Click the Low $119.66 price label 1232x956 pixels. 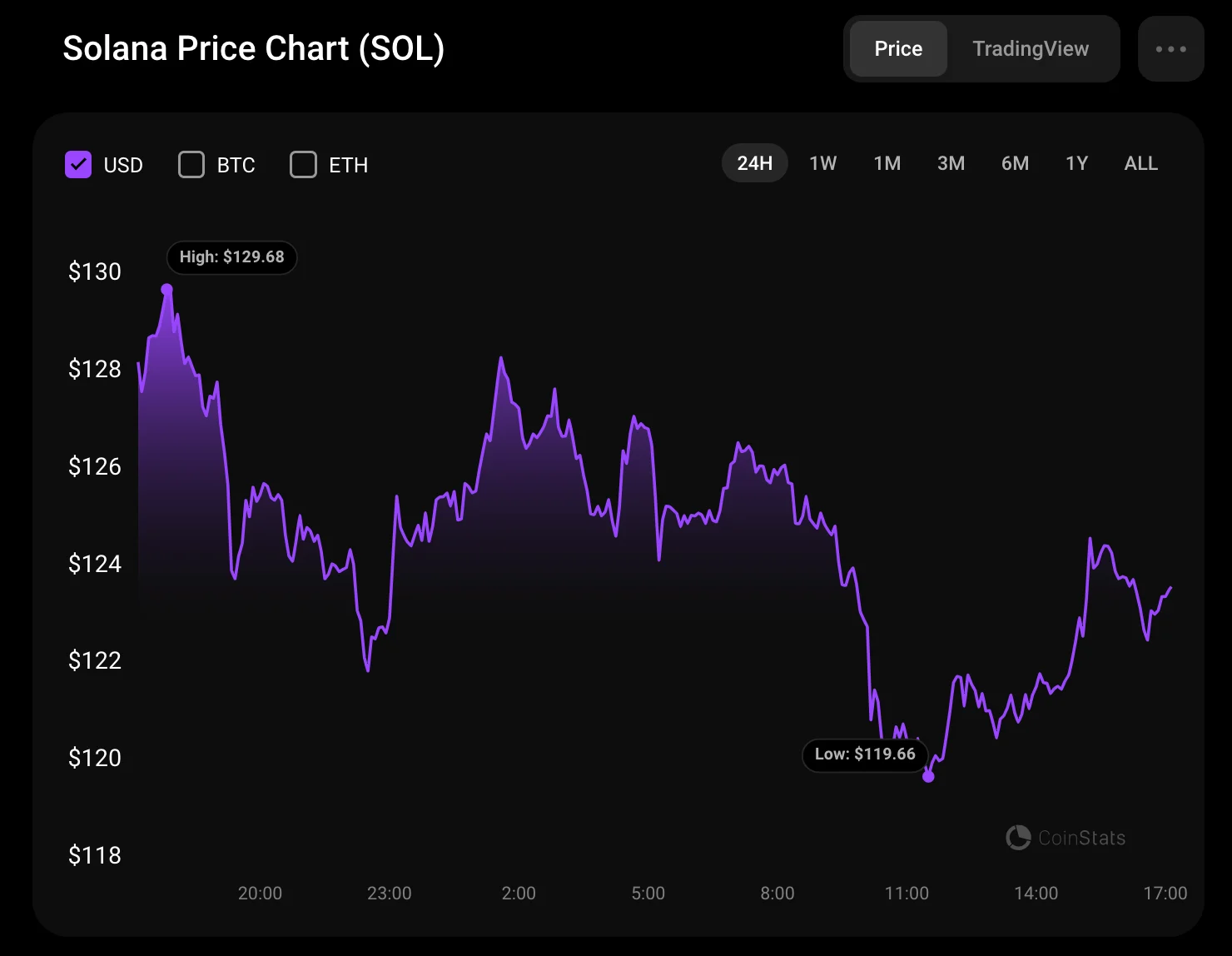pos(865,754)
